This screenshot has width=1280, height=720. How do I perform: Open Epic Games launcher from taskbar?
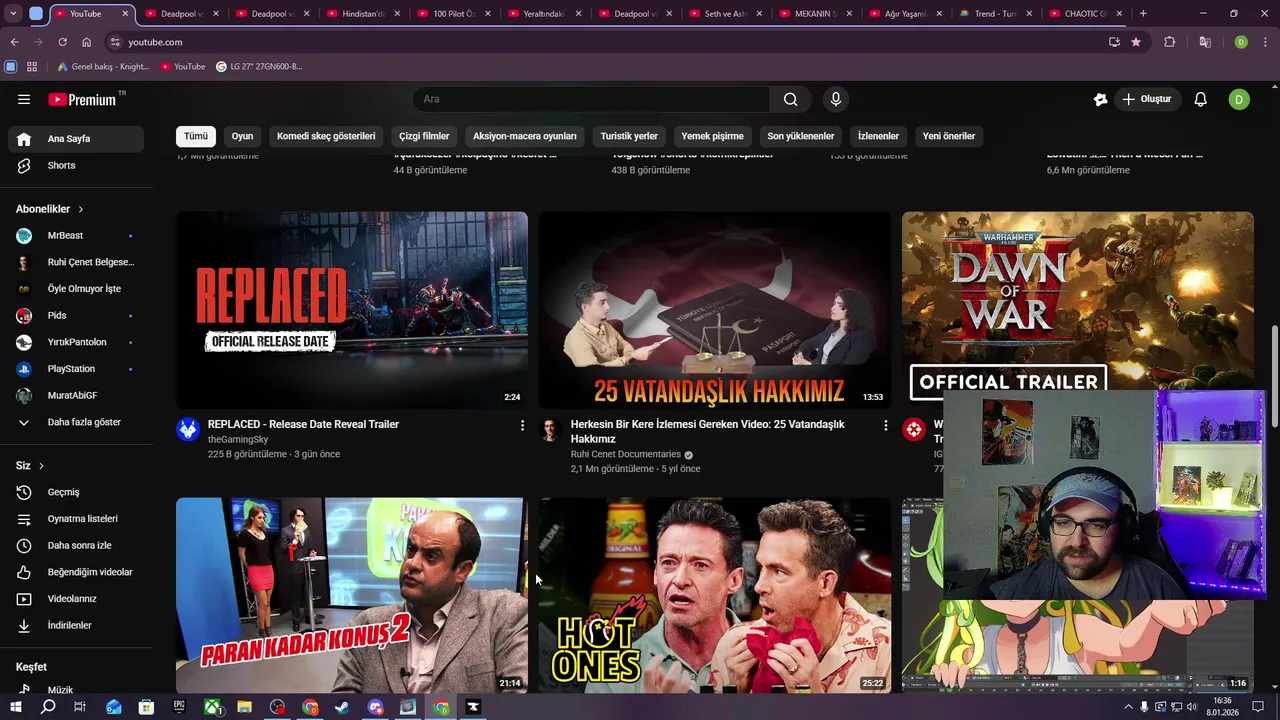coord(179,707)
